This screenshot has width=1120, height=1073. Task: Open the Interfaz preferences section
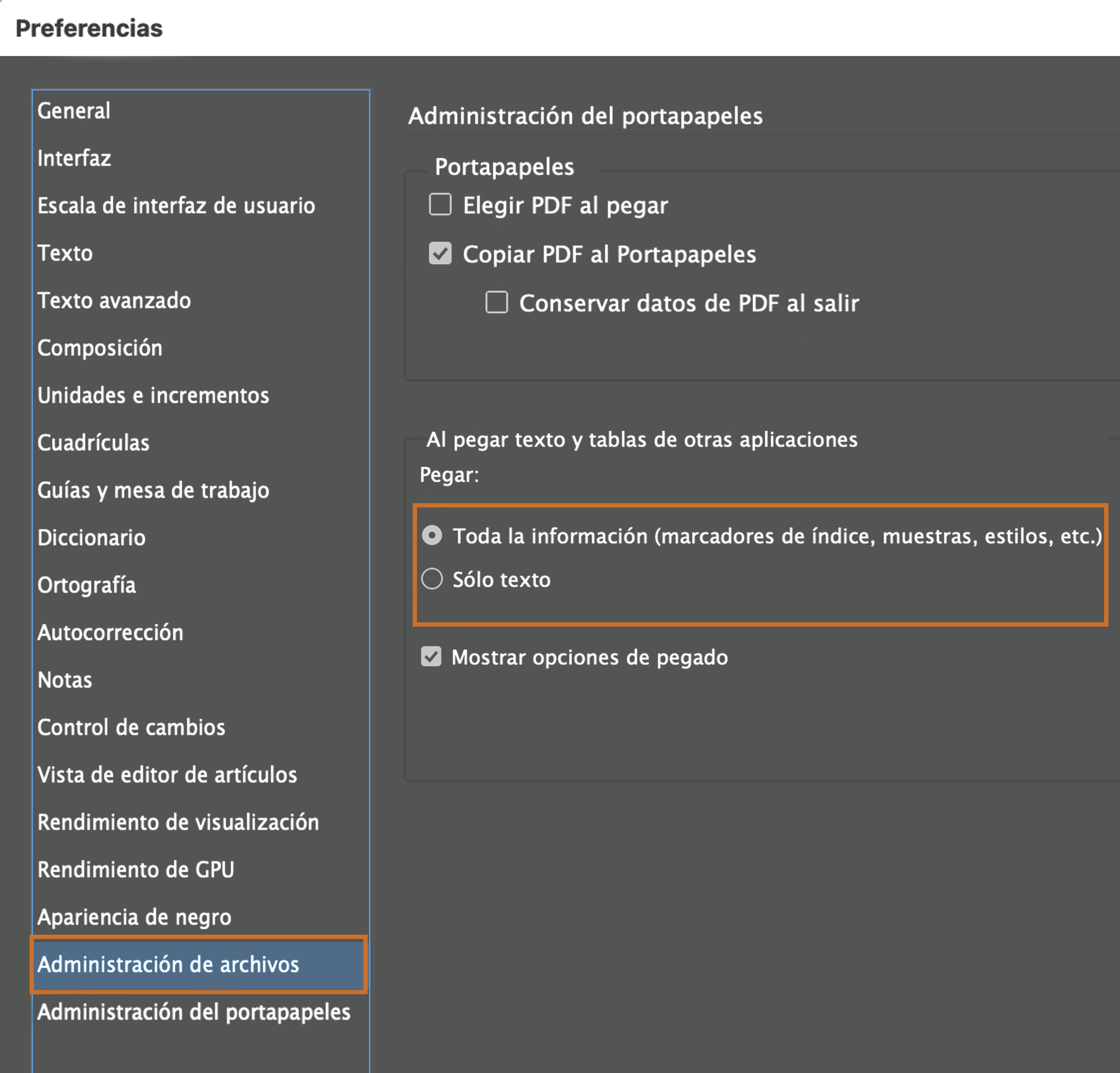[74, 158]
